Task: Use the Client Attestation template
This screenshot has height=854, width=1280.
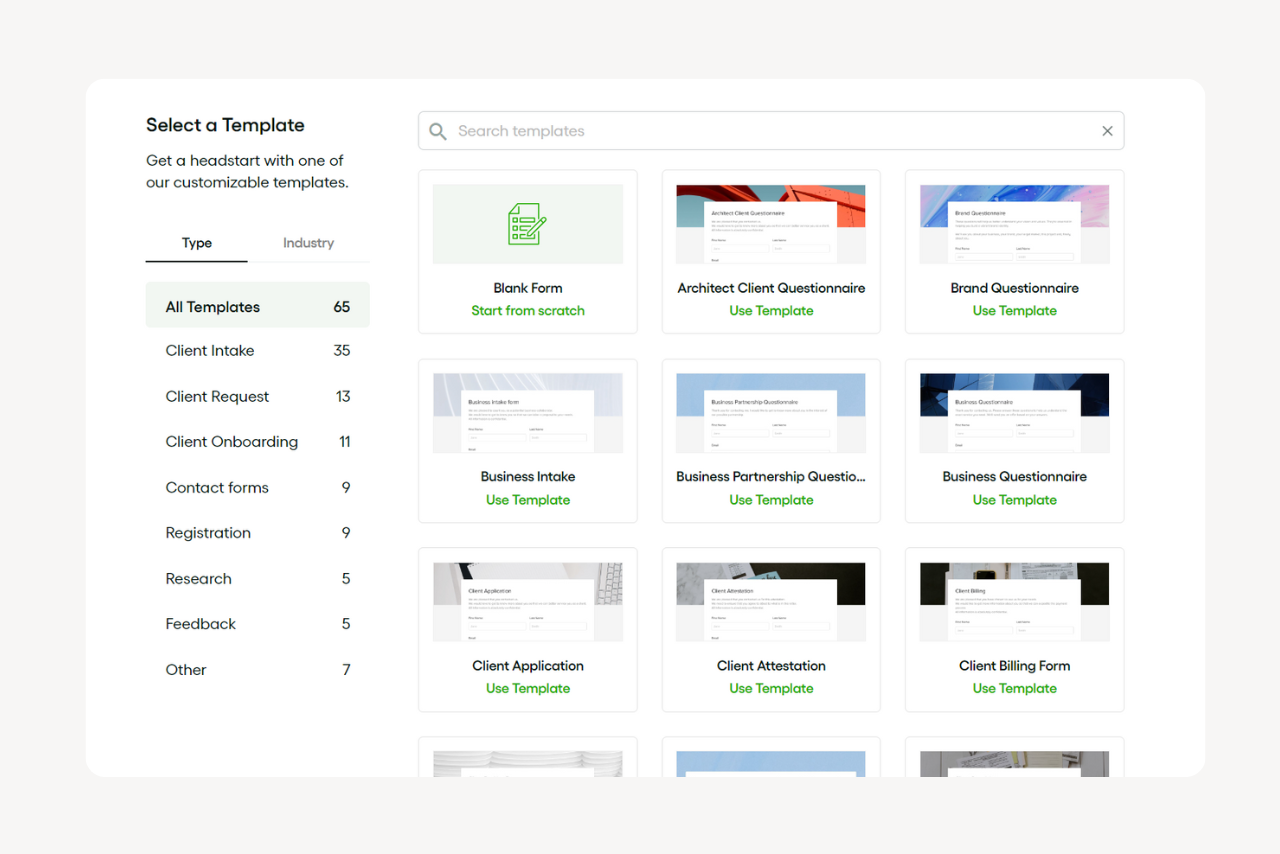Action: pos(771,688)
